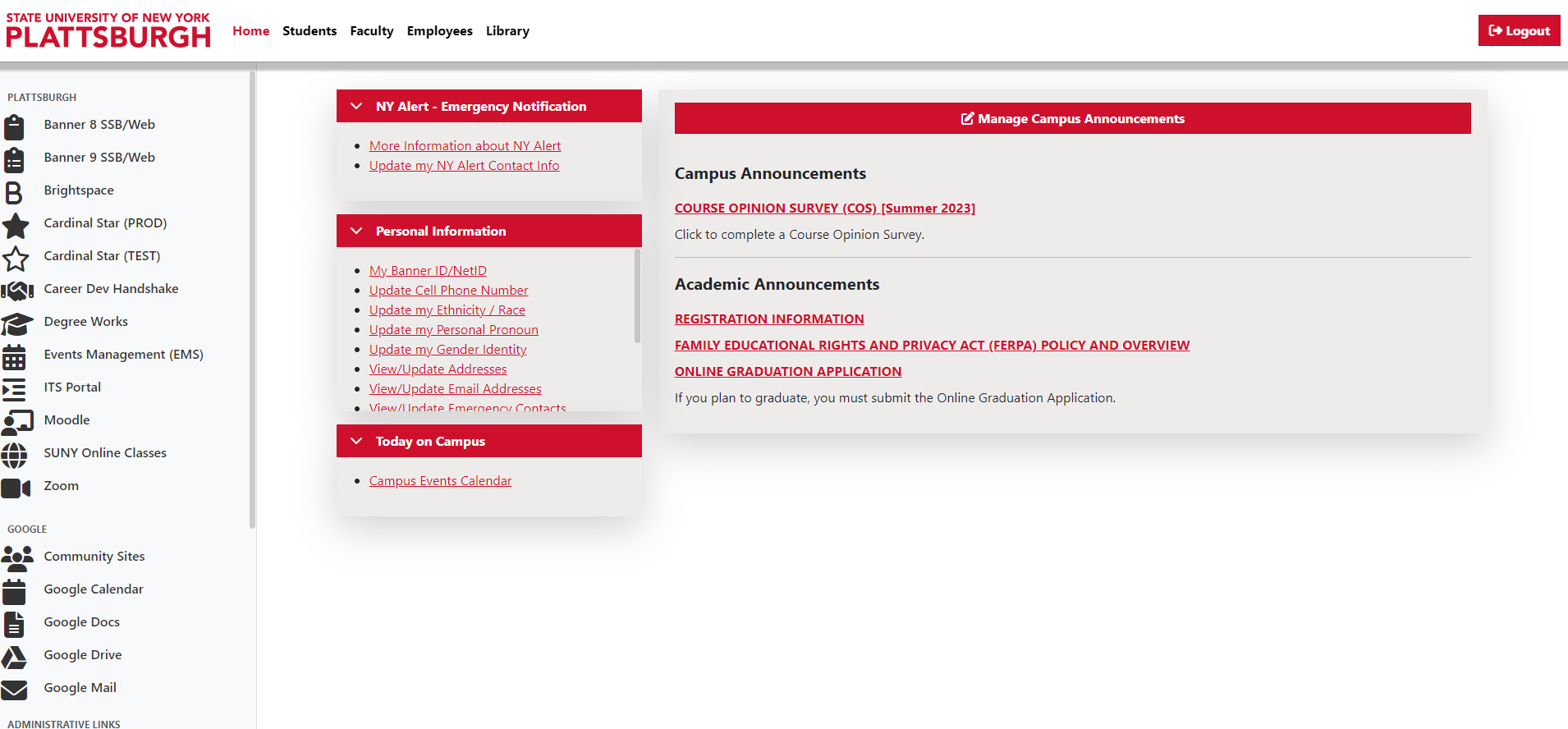Open the FERPA Policy and Overview link
Image resolution: width=1568 pixels, height=729 pixels.
932,346
